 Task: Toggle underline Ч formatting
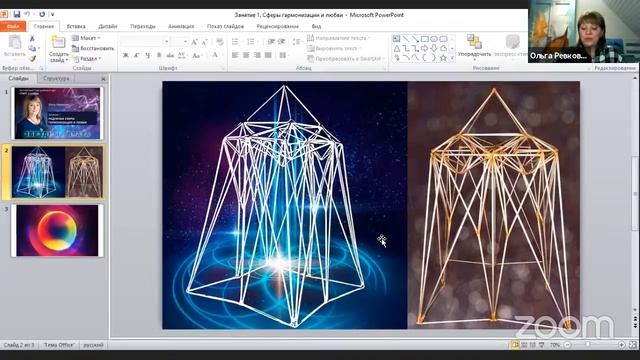point(148,55)
